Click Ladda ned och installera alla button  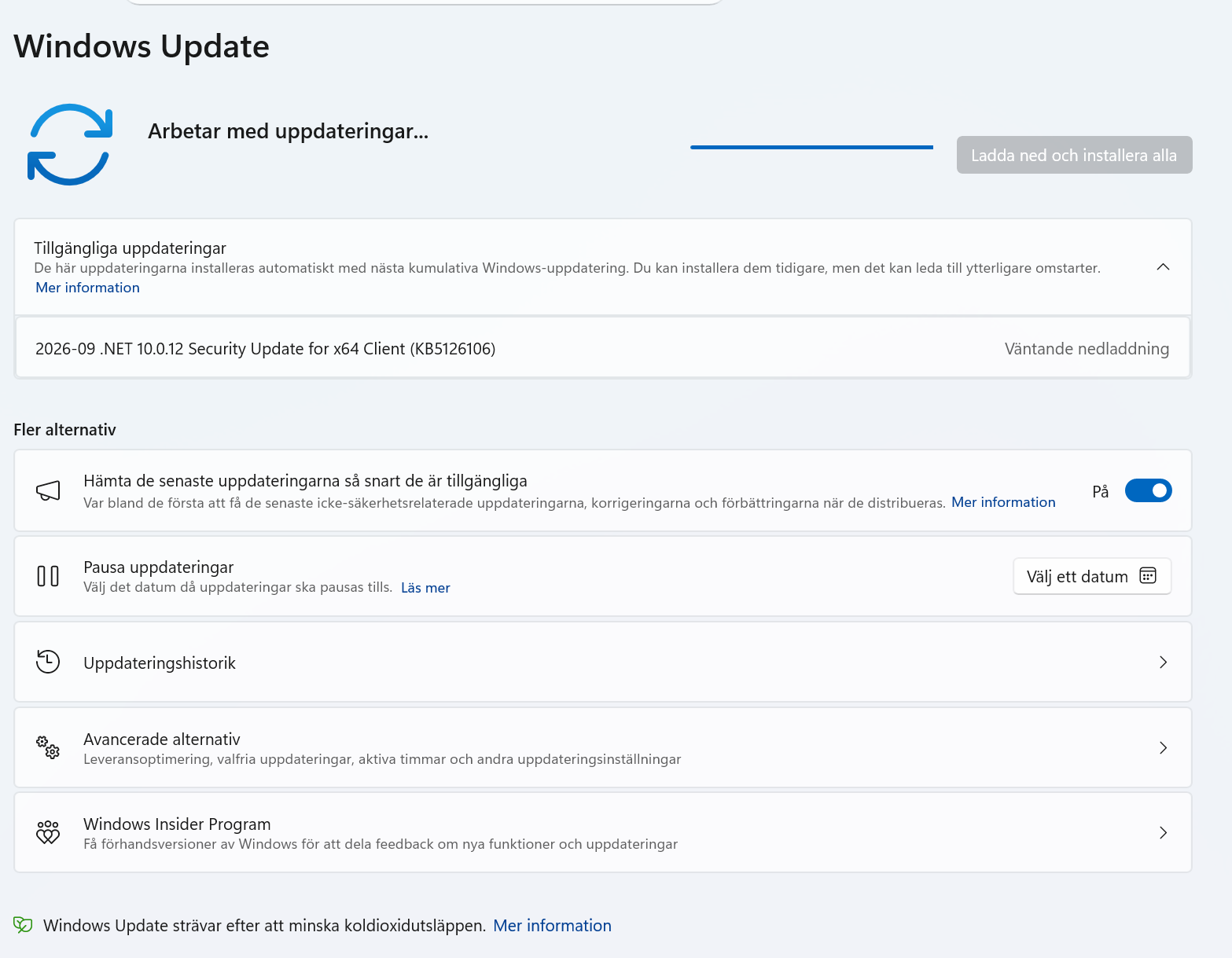(x=1074, y=155)
